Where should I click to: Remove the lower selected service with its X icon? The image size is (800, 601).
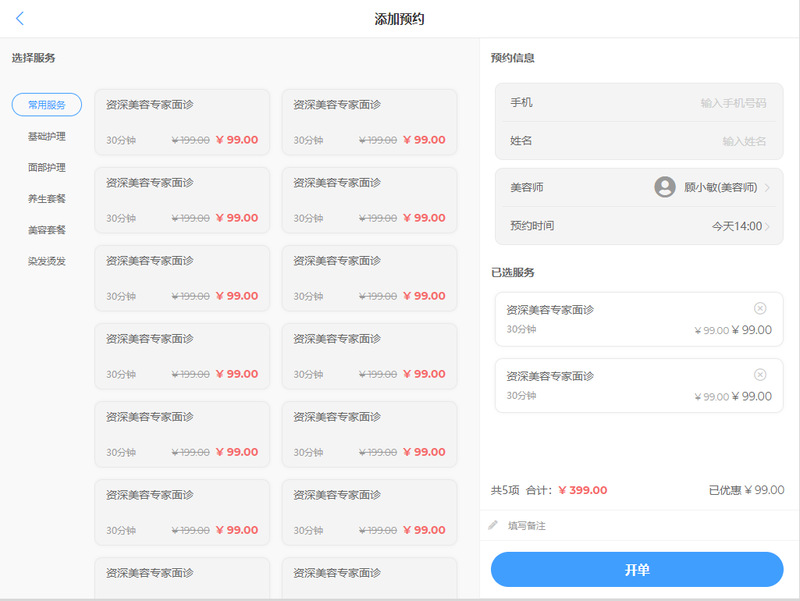(x=760, y=374)
